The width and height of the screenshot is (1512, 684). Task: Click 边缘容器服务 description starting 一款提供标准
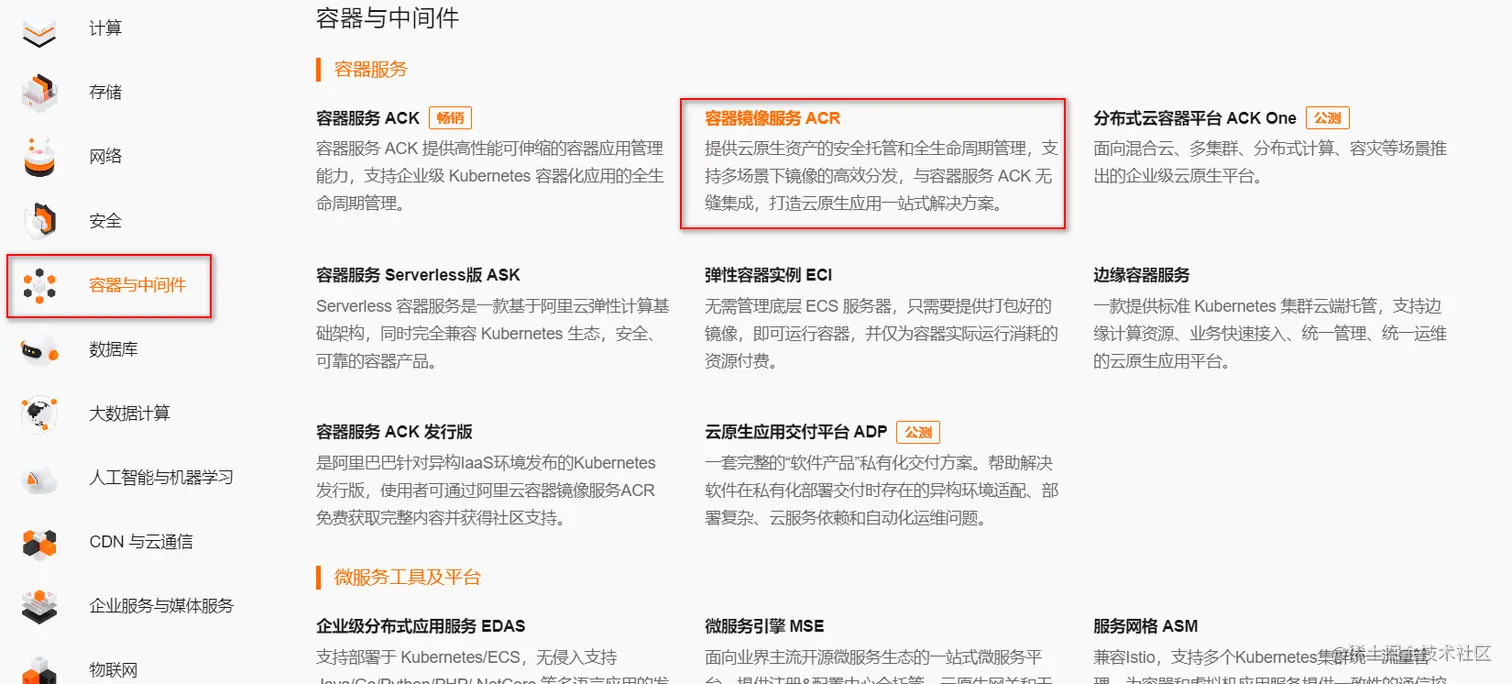(x=1270, y=333)
